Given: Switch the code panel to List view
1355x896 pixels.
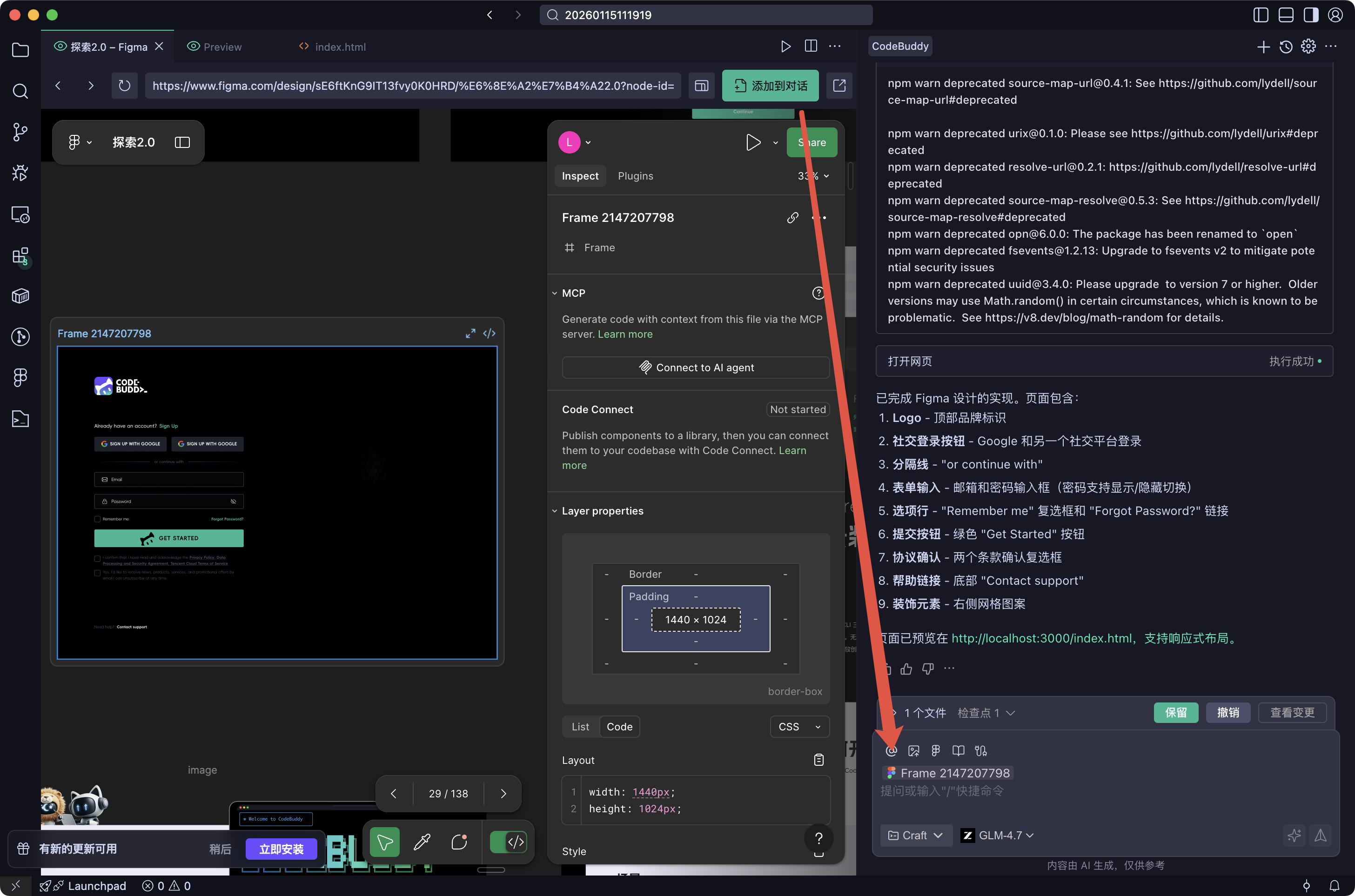Looking at the screenshot, I should tap(580, 726).
